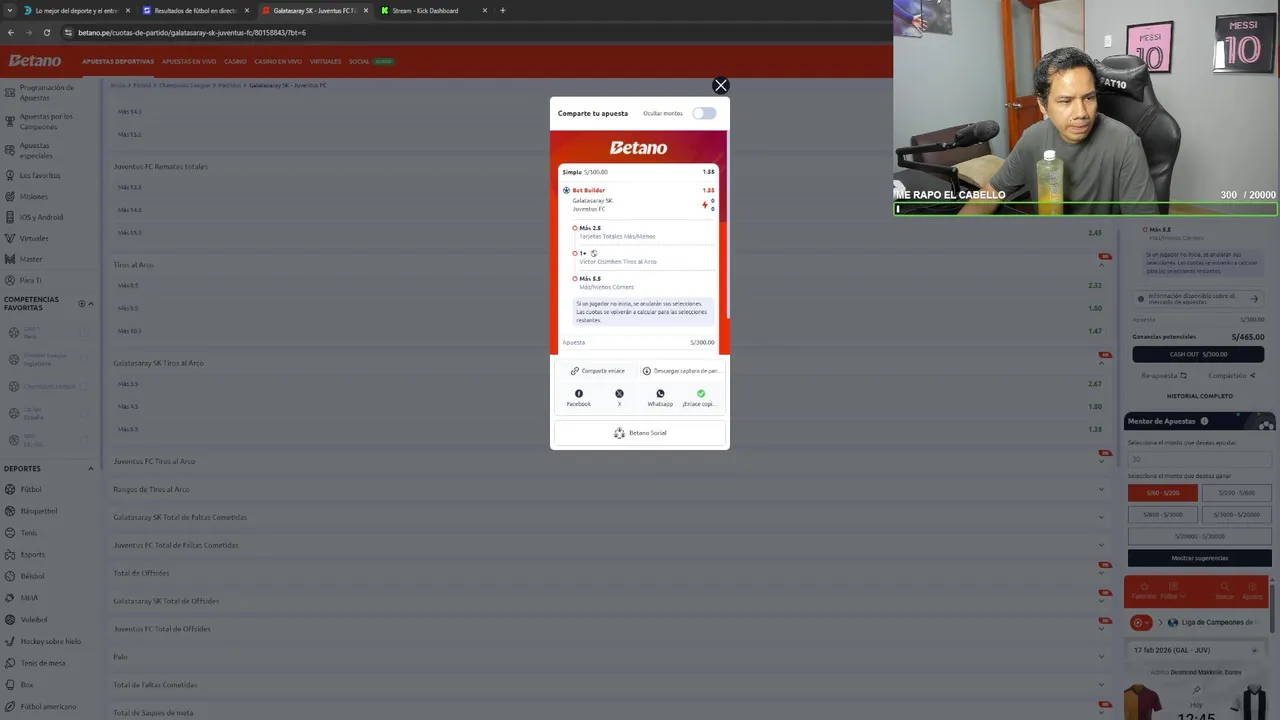Open Apuestas en Vivo tab
This screenshot has width=1280, height=720.
coord(189,62)
